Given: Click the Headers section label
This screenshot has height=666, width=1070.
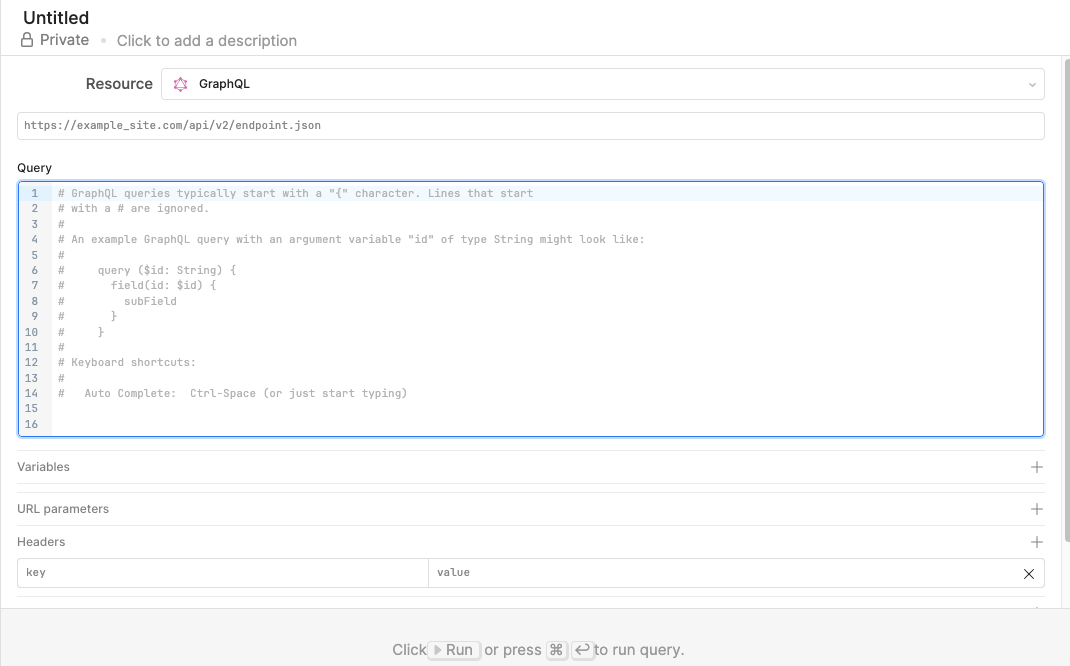Looking at the screenshot, I should [x=41, y=542].
